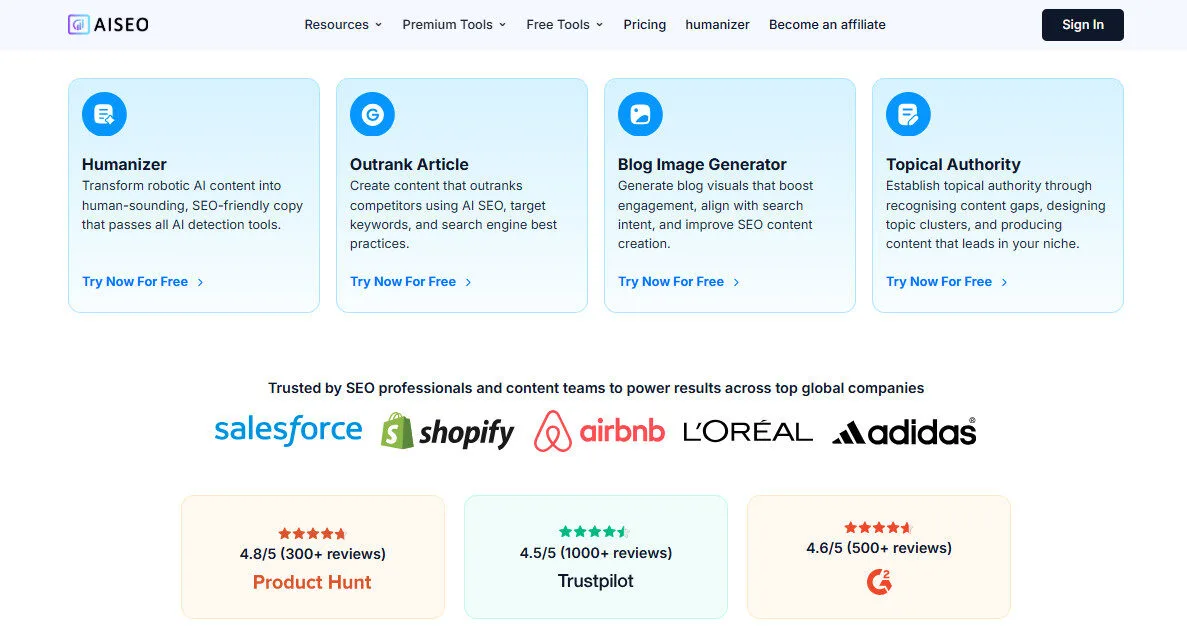Click the Salesforce logo
The height and width of the screenshot is (635, 1187).
pyautogui.click(x=288, y=430)
